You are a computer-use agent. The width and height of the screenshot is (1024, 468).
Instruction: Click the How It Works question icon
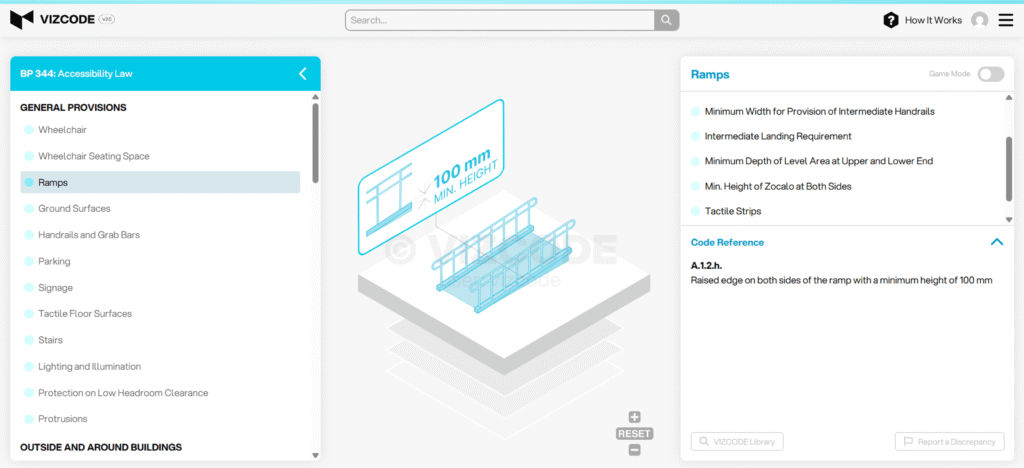click(x=891, y=20)
